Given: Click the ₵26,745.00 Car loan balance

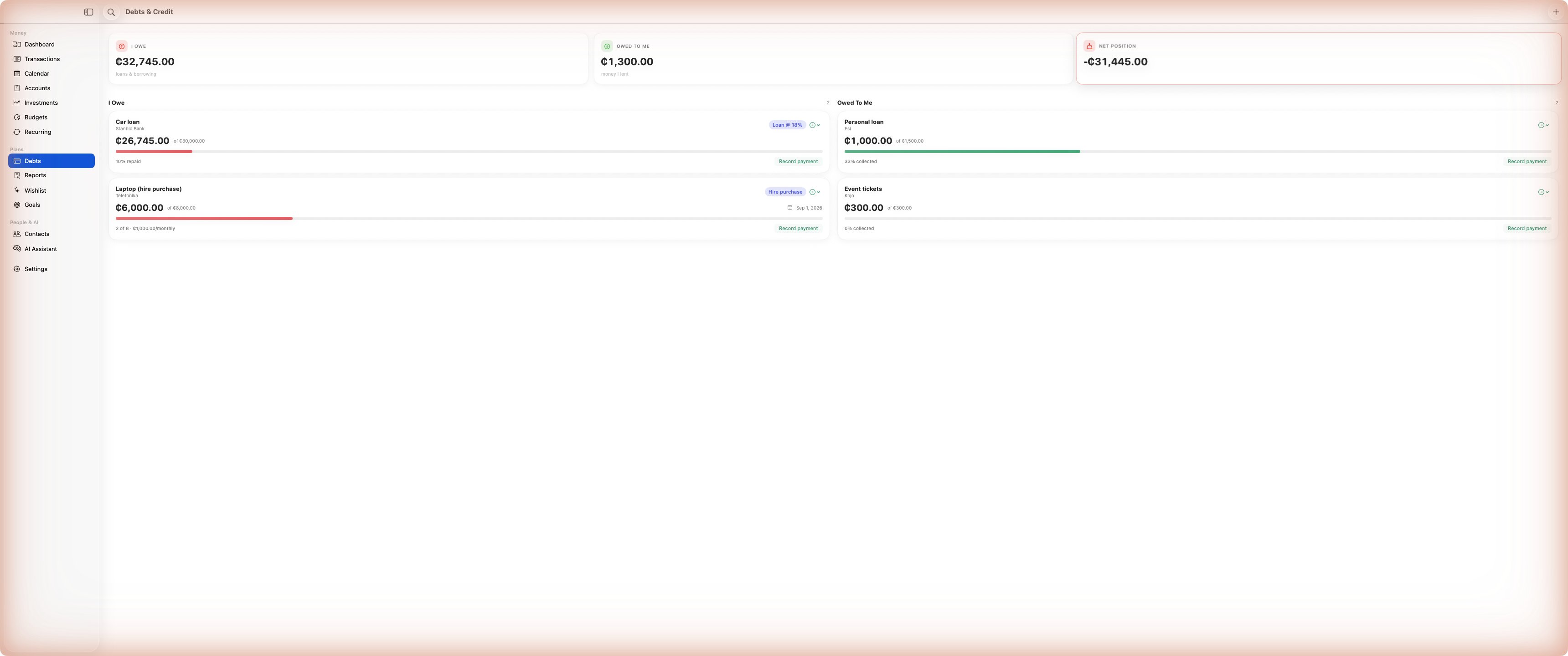Looking at the screenshot, I should pos(142,141).
